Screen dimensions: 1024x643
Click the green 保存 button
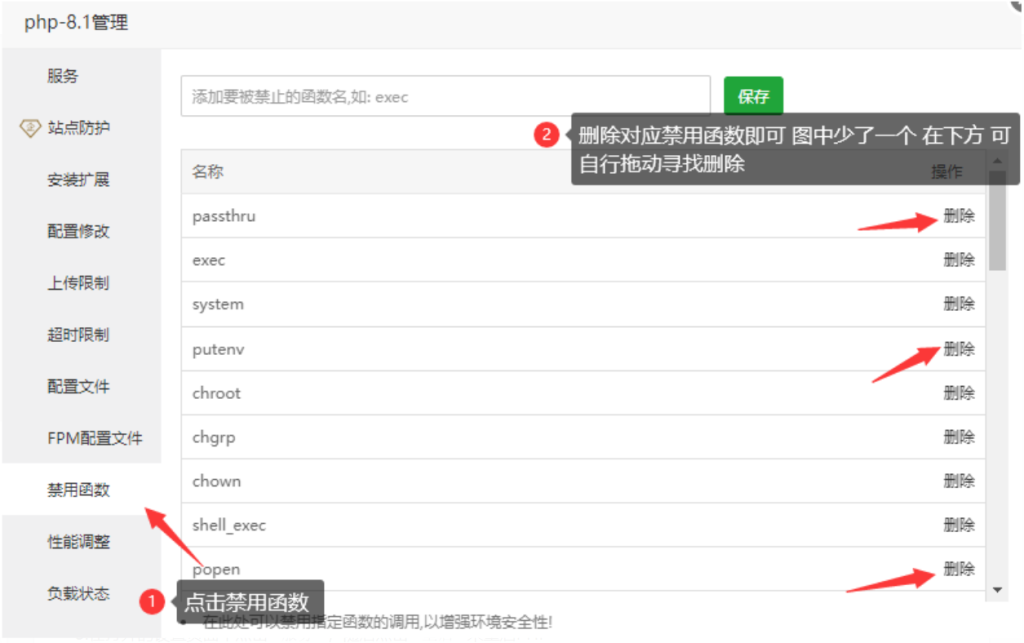coord(753,97)
